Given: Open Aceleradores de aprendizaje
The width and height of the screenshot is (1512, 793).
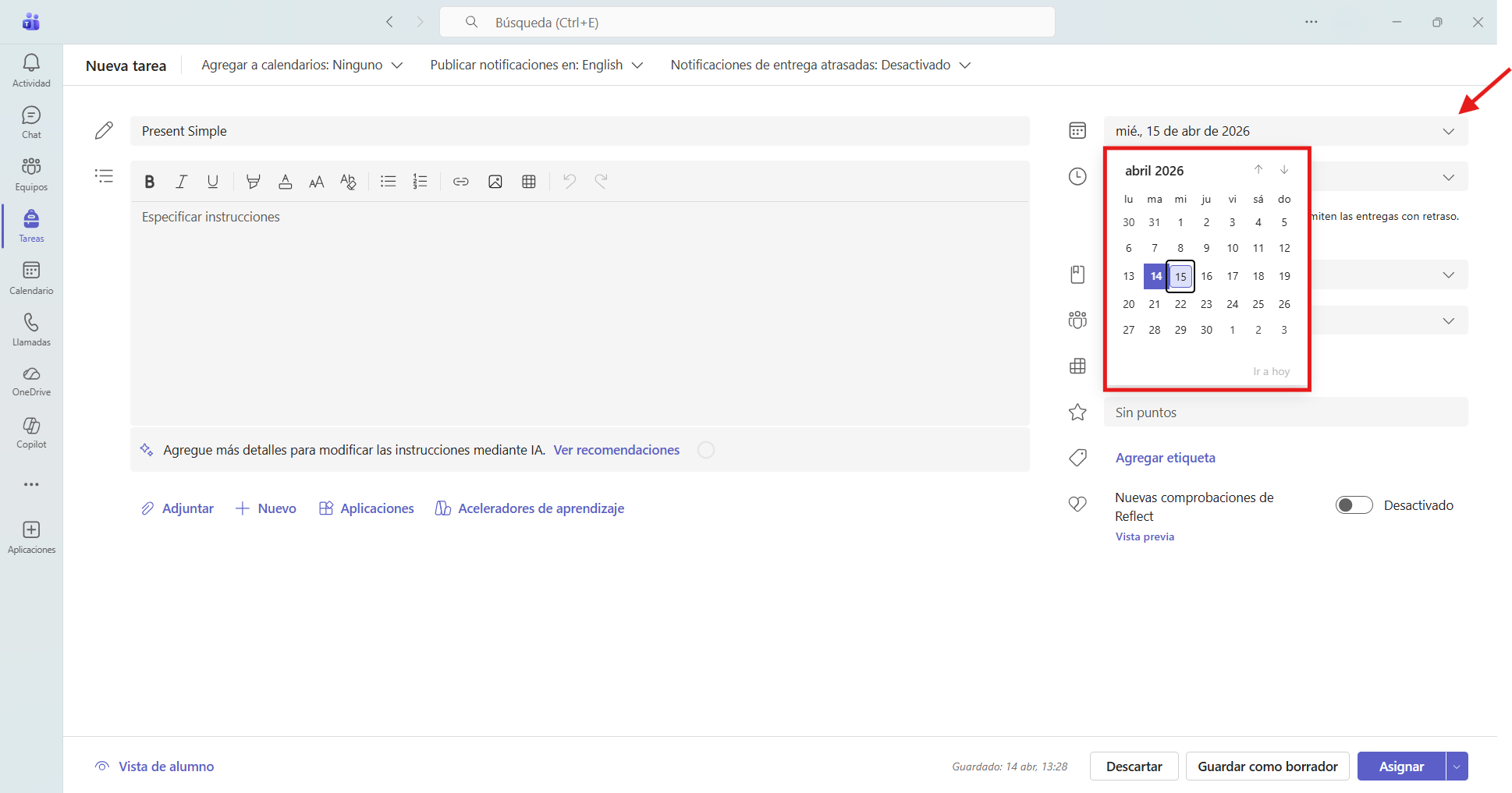Looking at the screenshot, I should 530,508.
